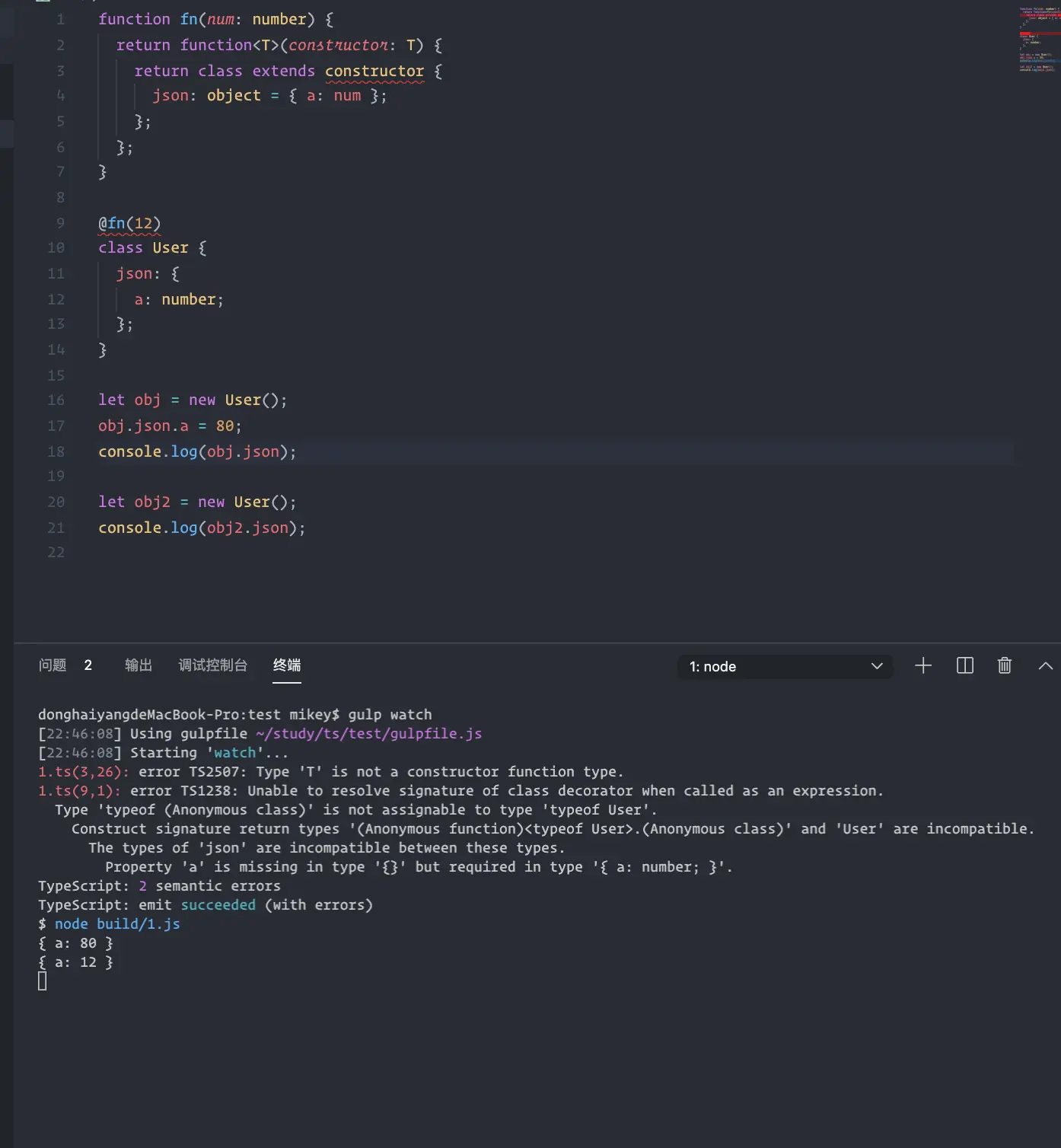Screen dimensions: 1061x1148
Task: Click 'return function<T>(constructor: T) {' on line 2
Action: point(279,45)
